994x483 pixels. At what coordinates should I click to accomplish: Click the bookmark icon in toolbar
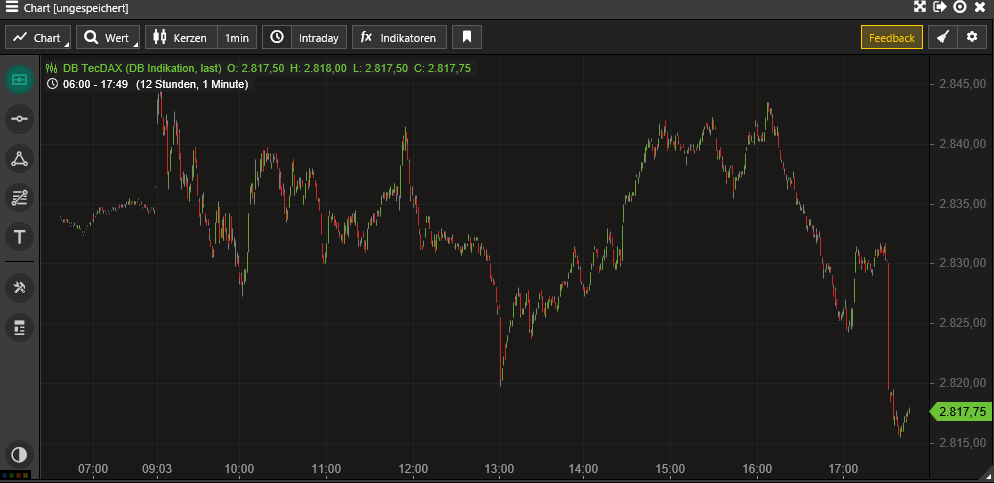467,38
